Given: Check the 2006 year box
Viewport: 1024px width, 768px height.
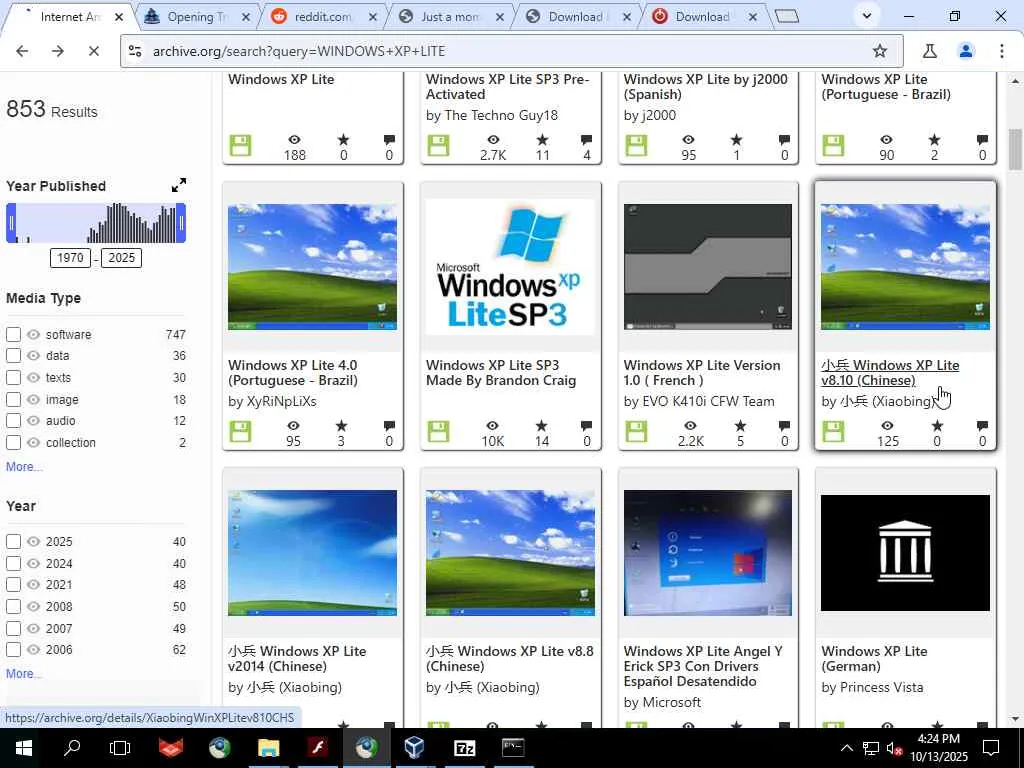Looking at the screenshot, I should (x=13, y=650).
